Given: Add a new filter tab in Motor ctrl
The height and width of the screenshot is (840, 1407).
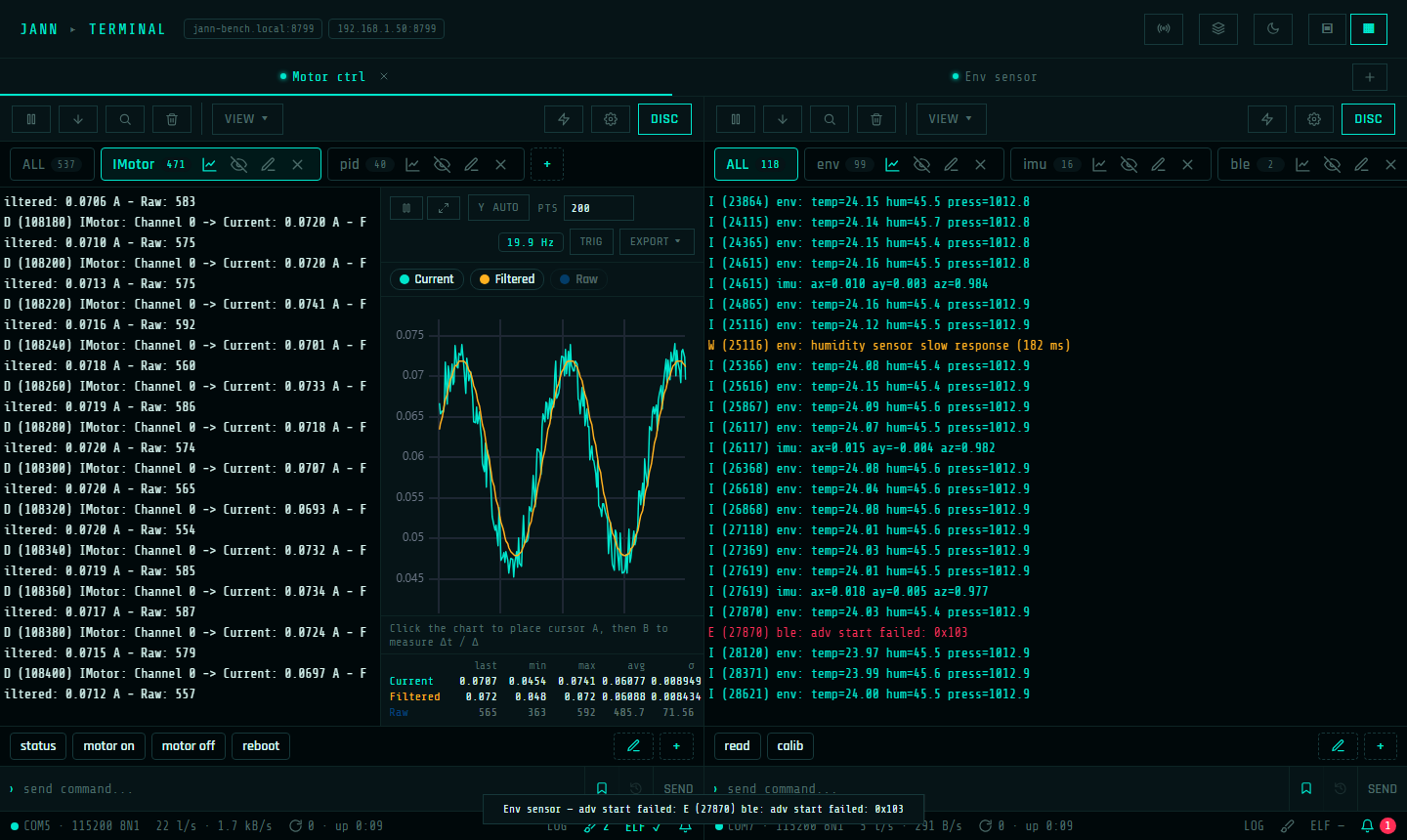Looking at the screenshot, I should pyautogui.click(x=547, y=164).
